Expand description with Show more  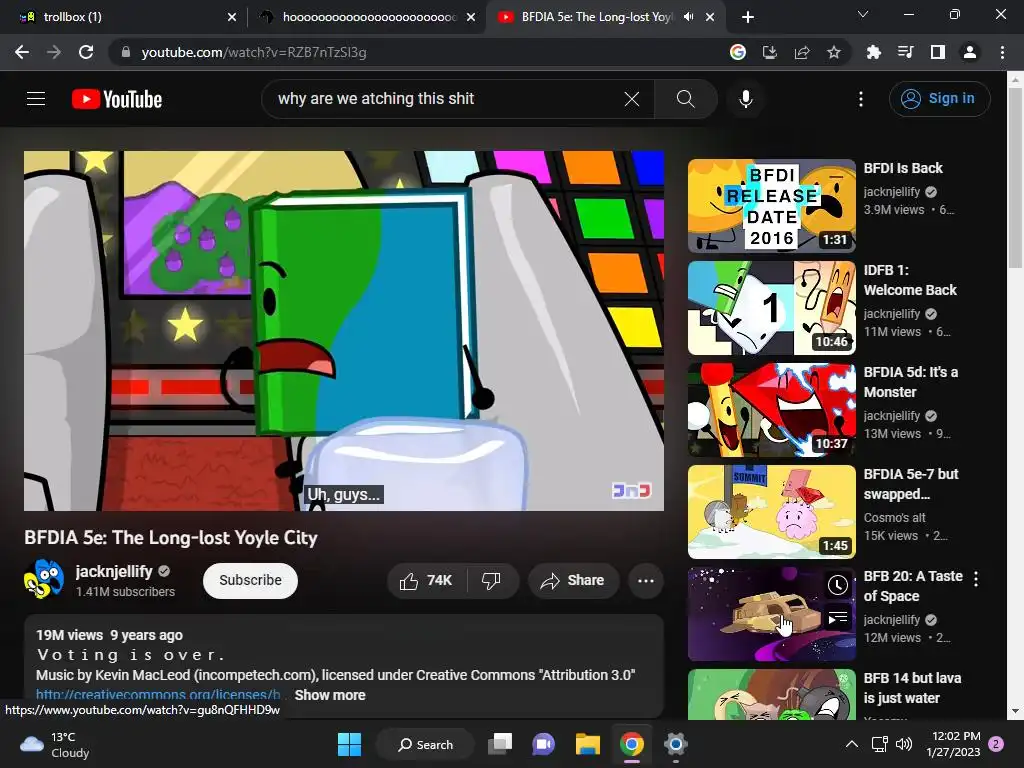coord(330,695)
